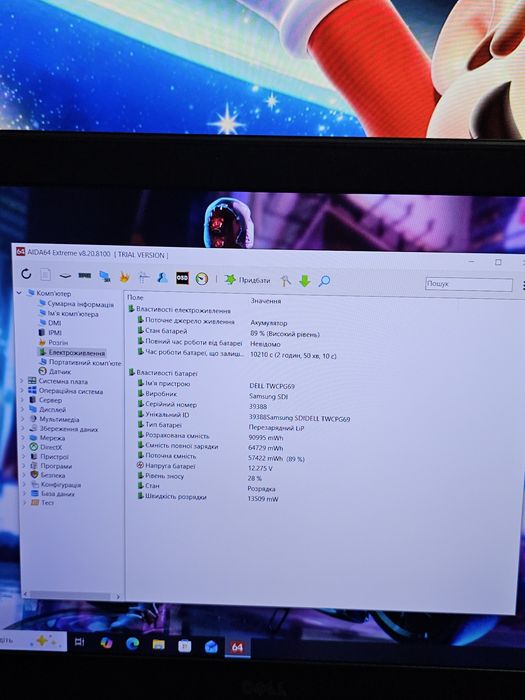The height and width of the screenshot is (700, 525).
Task: Click the Поле column header
Action: coord(136,297)
